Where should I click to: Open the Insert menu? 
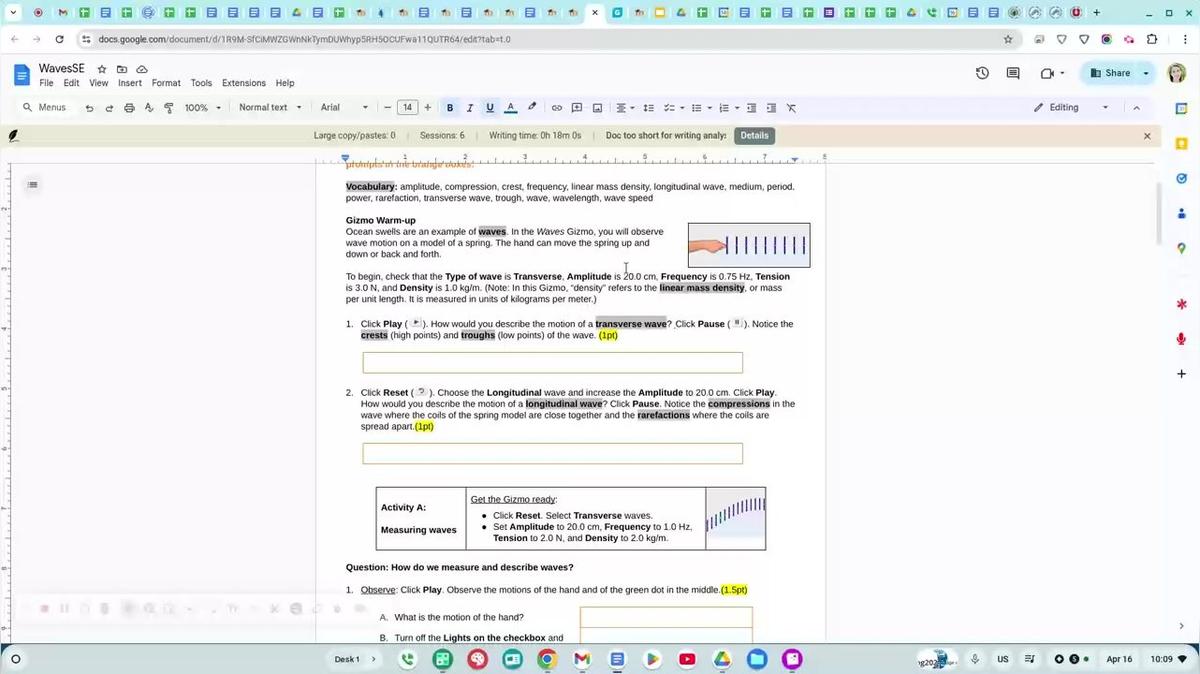tap(130, 83)
